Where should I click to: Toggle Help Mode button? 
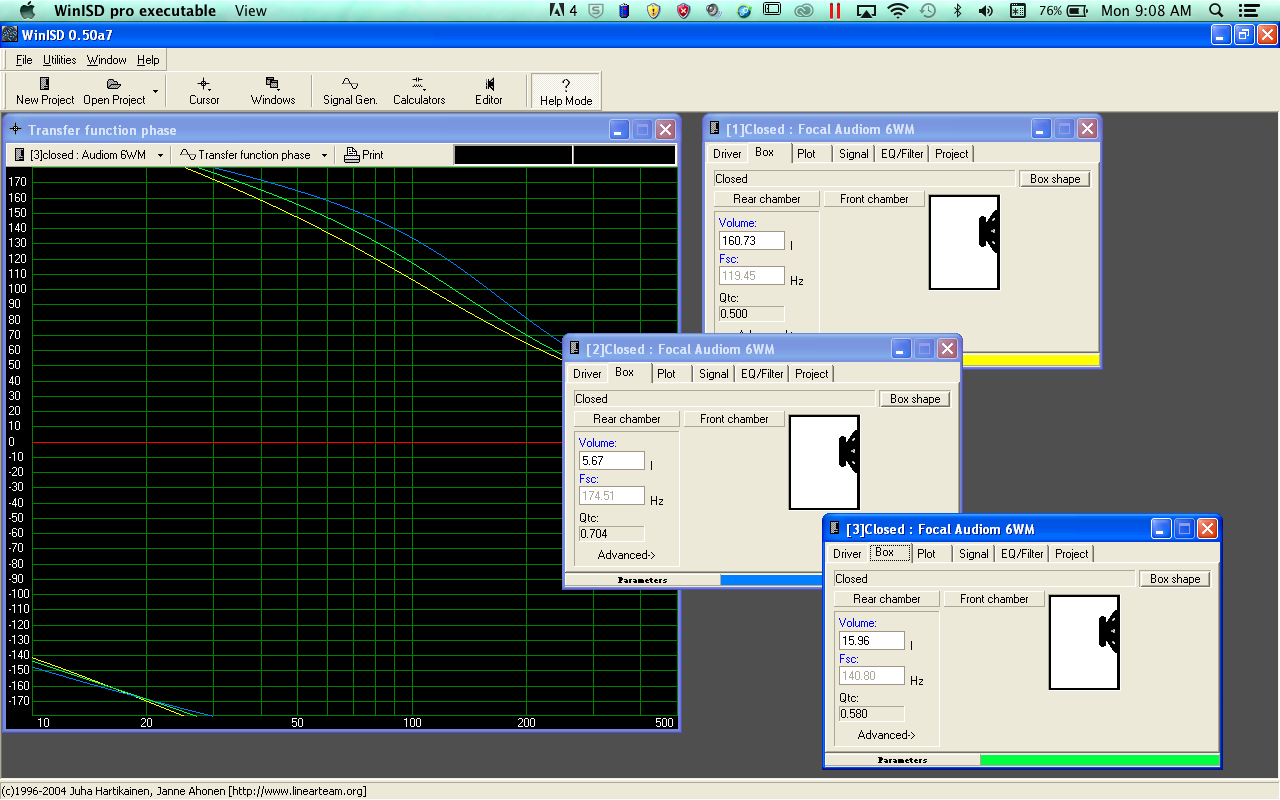(x=566, y=91)
